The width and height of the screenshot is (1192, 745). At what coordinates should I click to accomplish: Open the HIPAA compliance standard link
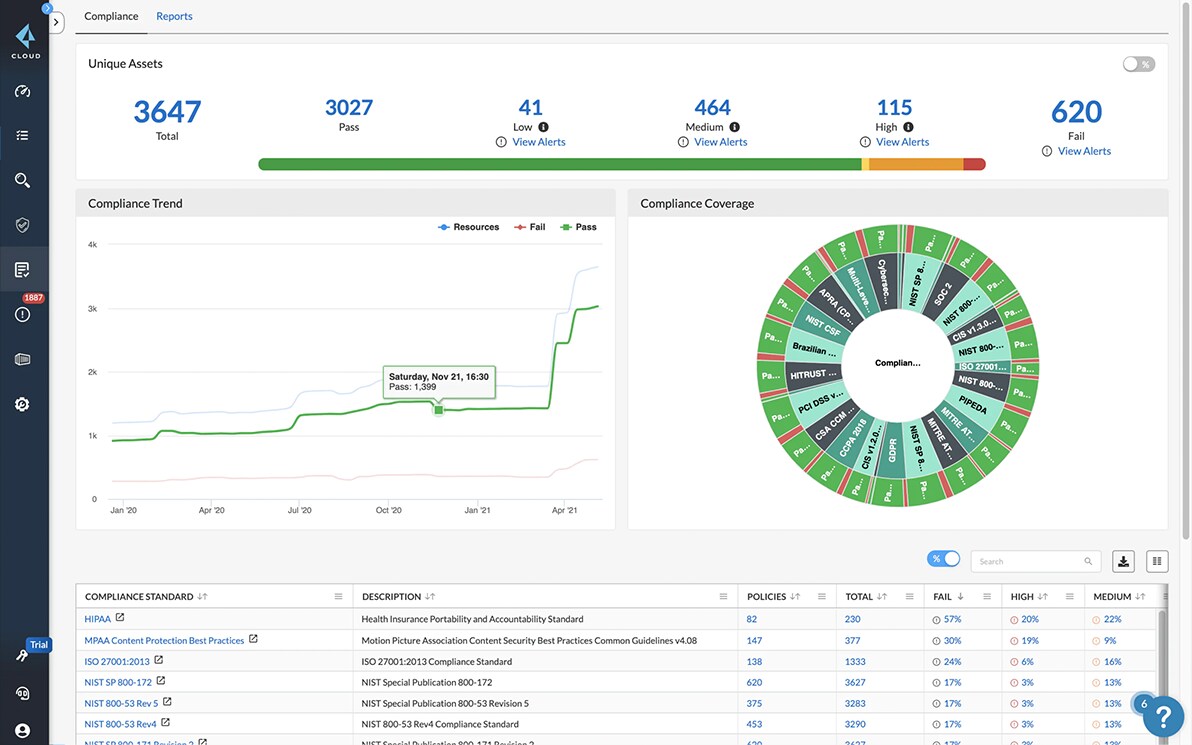96,618
